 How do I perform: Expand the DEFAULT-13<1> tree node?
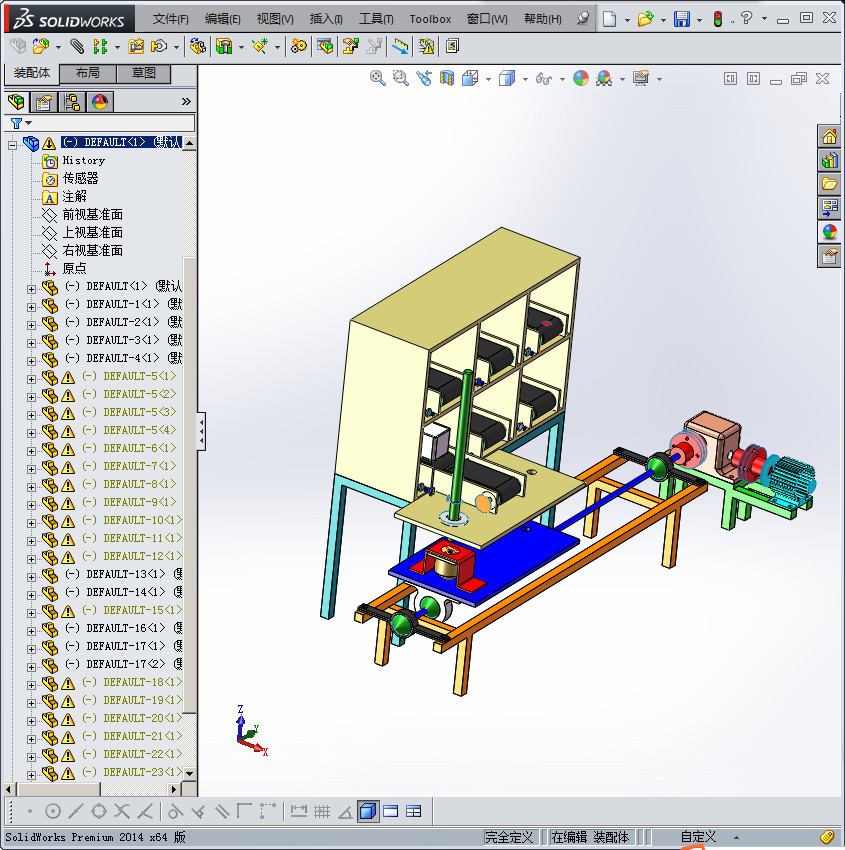pos(31,577)
